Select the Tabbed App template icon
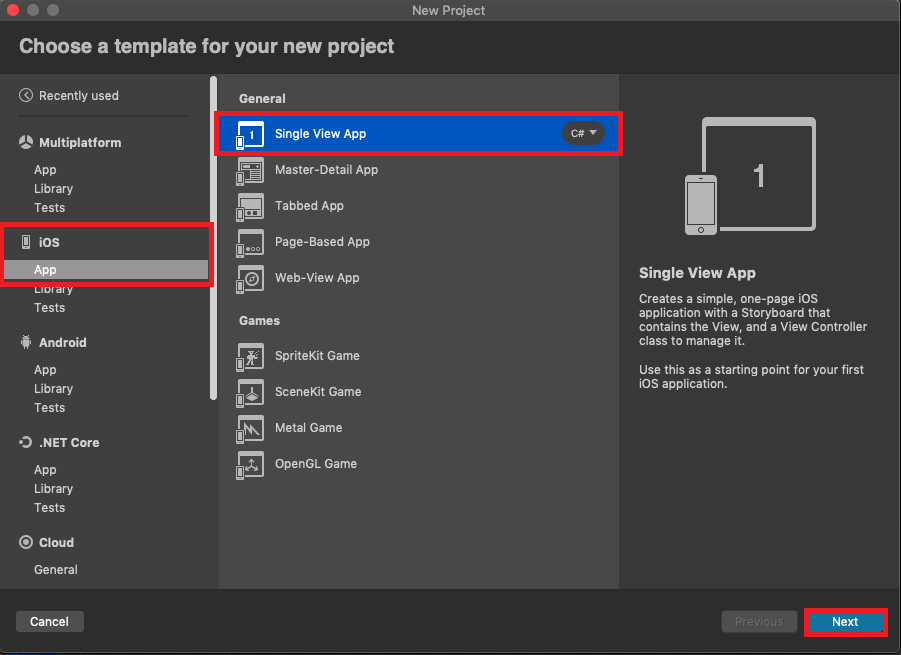Image resolution: width=901 pixels, height=655 pixels. 249,207
